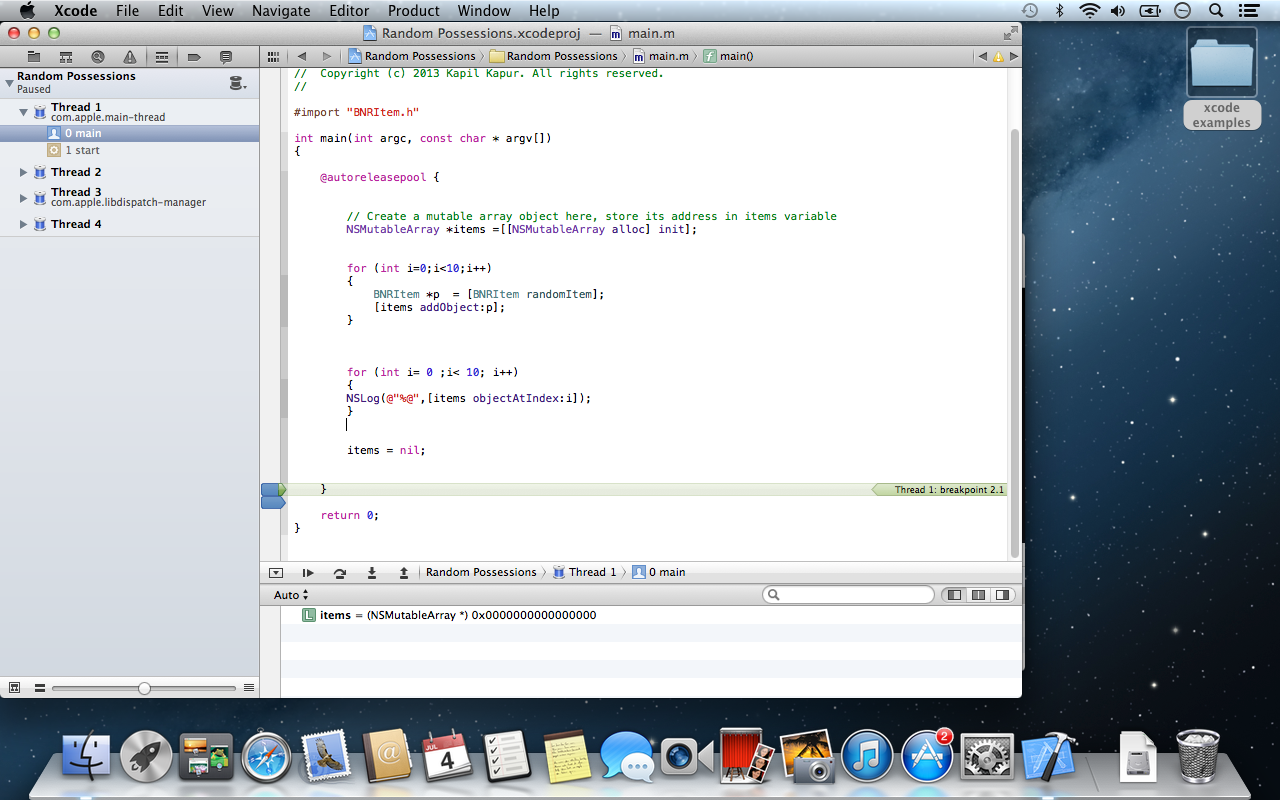Screen dimensions: 1280x800
Task: Open Safari from the Dock
Action: coord(266,756)
